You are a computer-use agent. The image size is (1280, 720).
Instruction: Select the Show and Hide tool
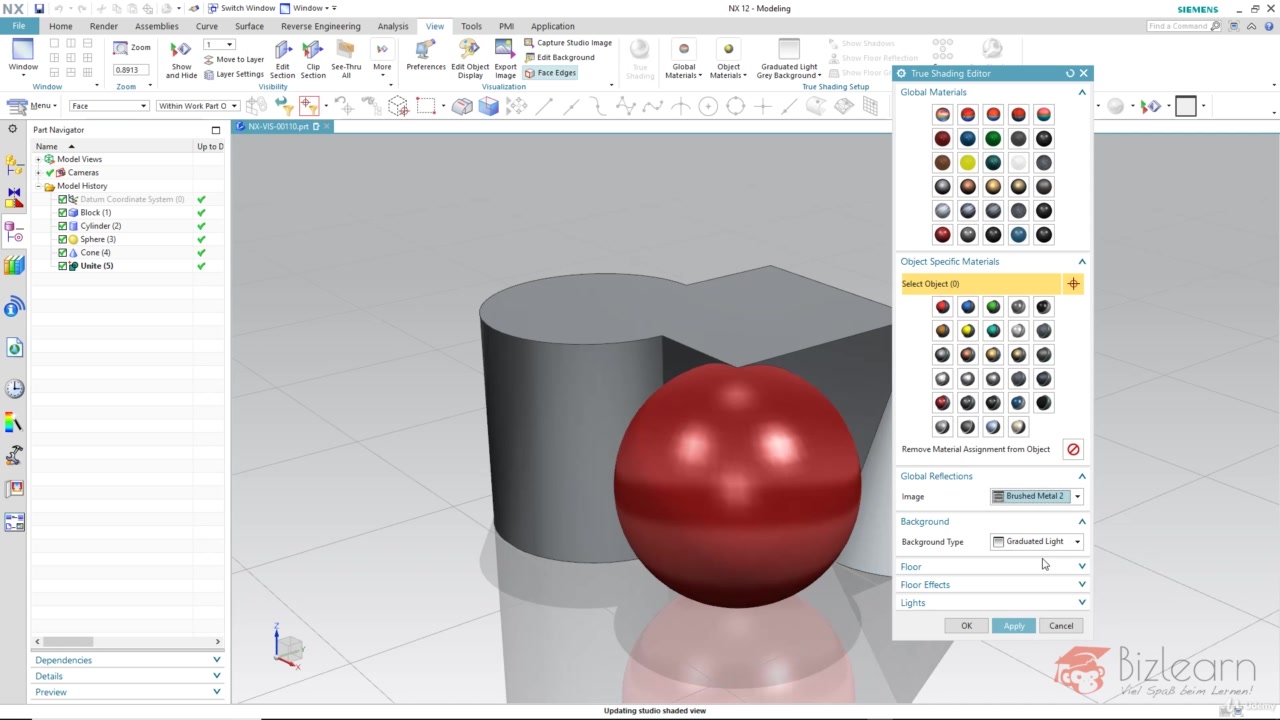click(x=181, y=57)
